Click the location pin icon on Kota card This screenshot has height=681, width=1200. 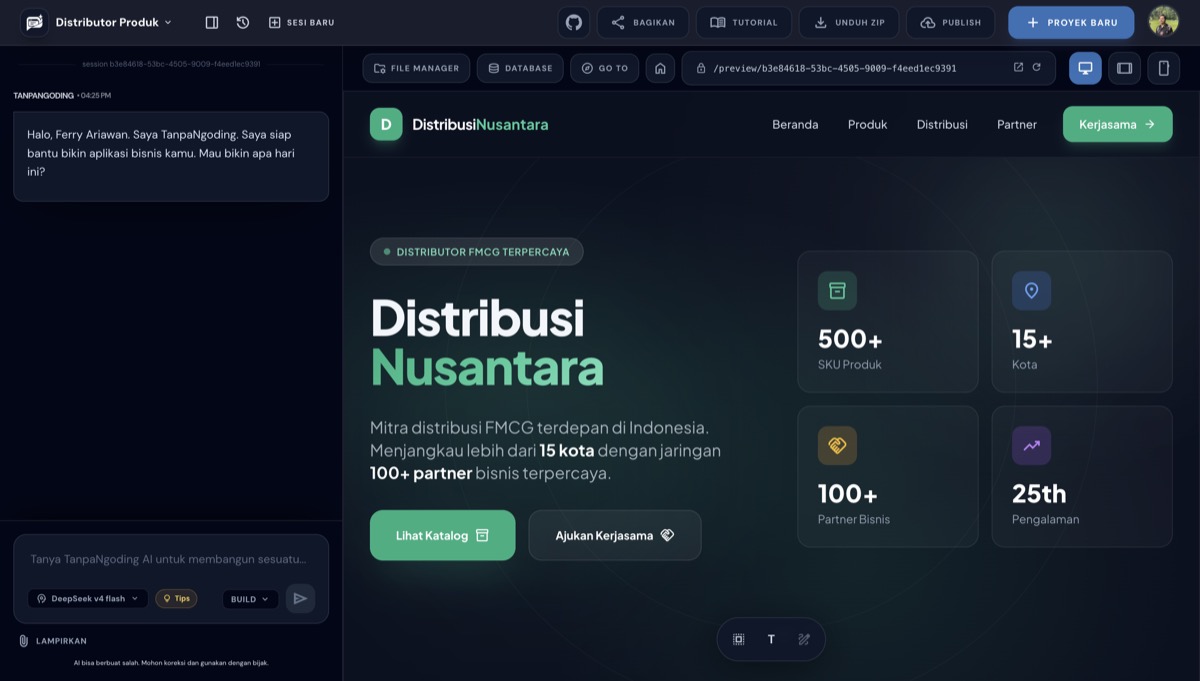[1031, 290]
